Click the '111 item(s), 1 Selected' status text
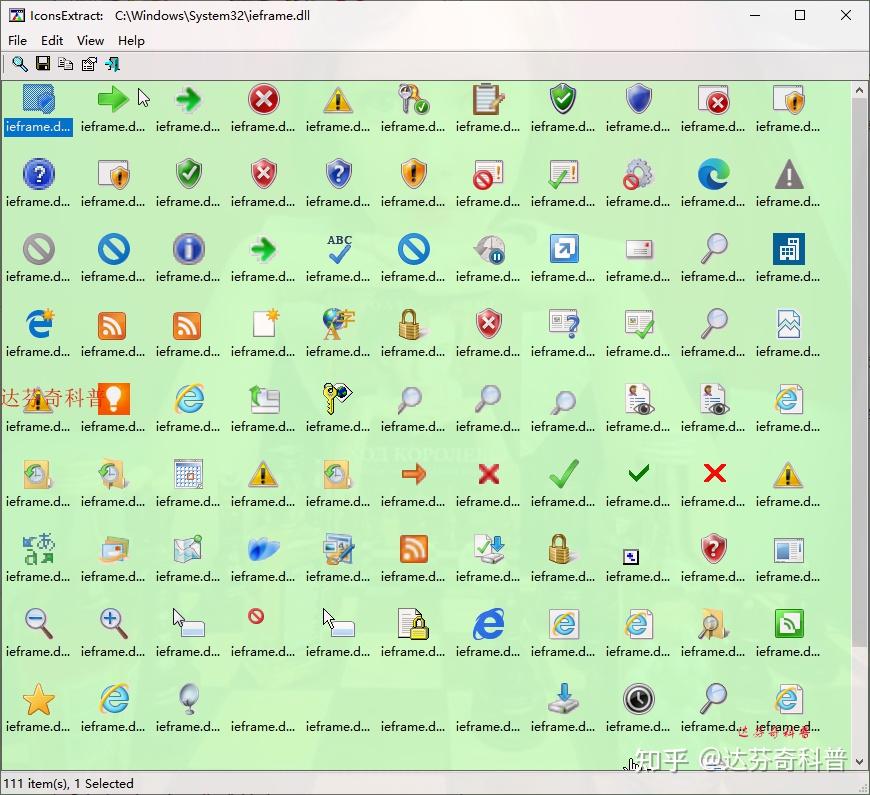This screenshot has height=795, width=870. 69,783
